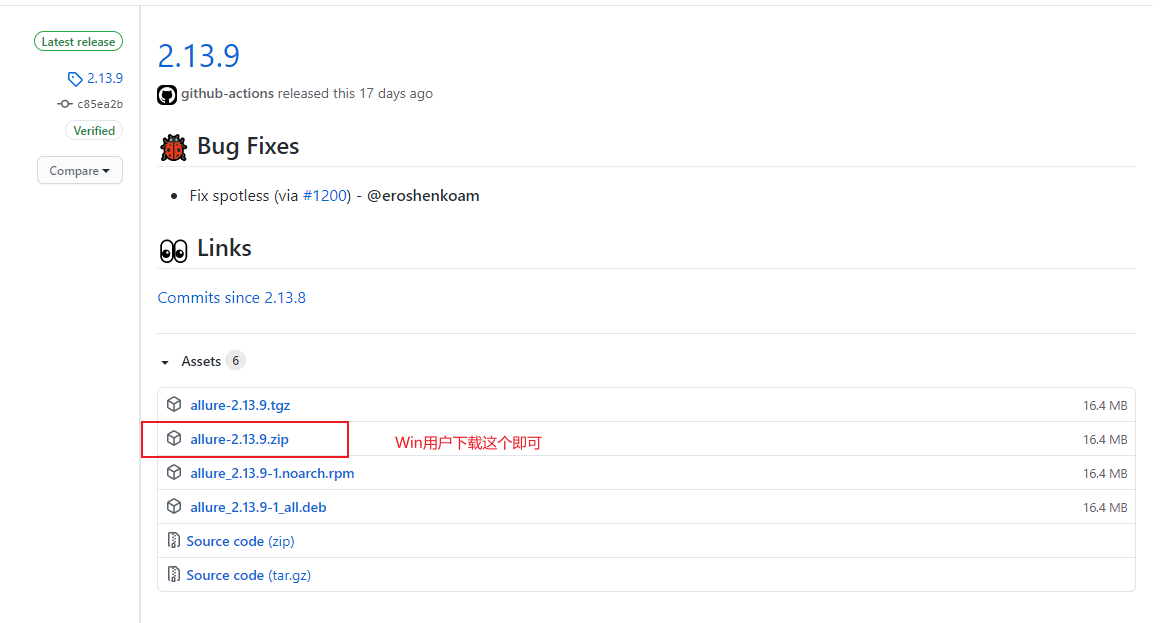Click the package icon for allure_2.13.9-1.noarch.rpm
This screenshot has width=1168, height=623.
(x=174, y=472)
